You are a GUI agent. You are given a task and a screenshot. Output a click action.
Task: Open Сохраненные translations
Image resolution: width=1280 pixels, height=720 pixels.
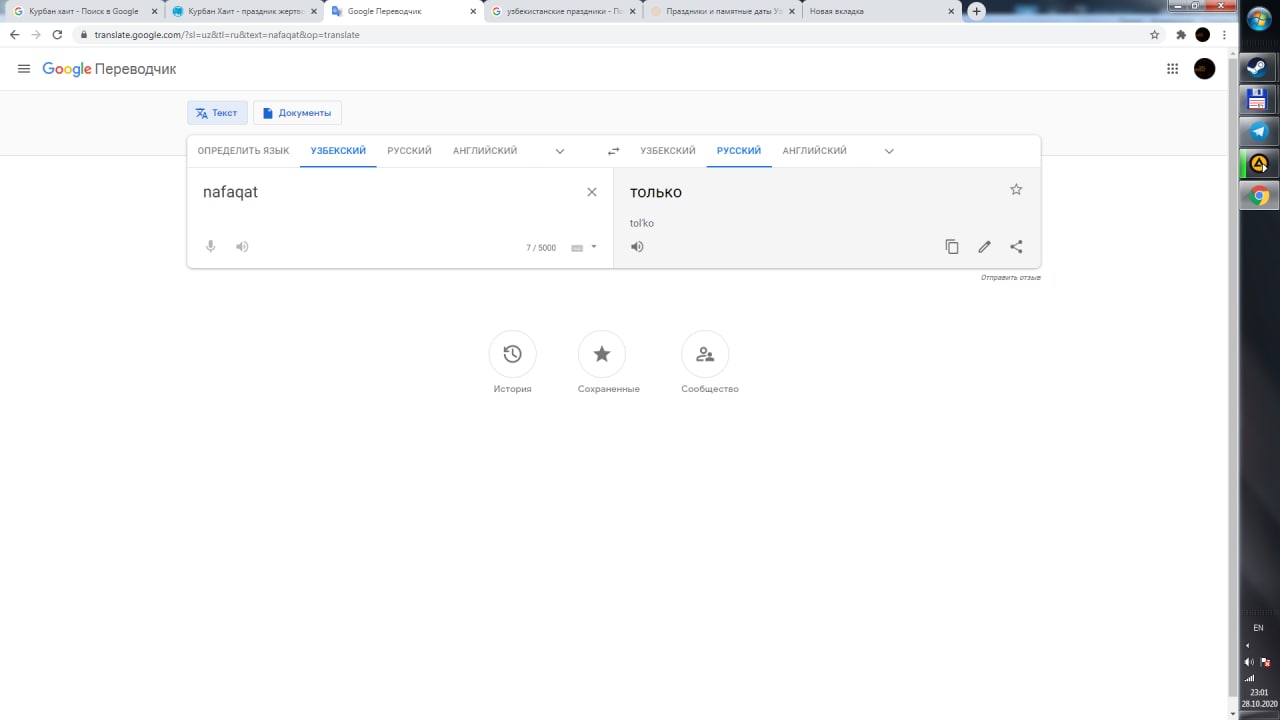click(x=602, y=354)
